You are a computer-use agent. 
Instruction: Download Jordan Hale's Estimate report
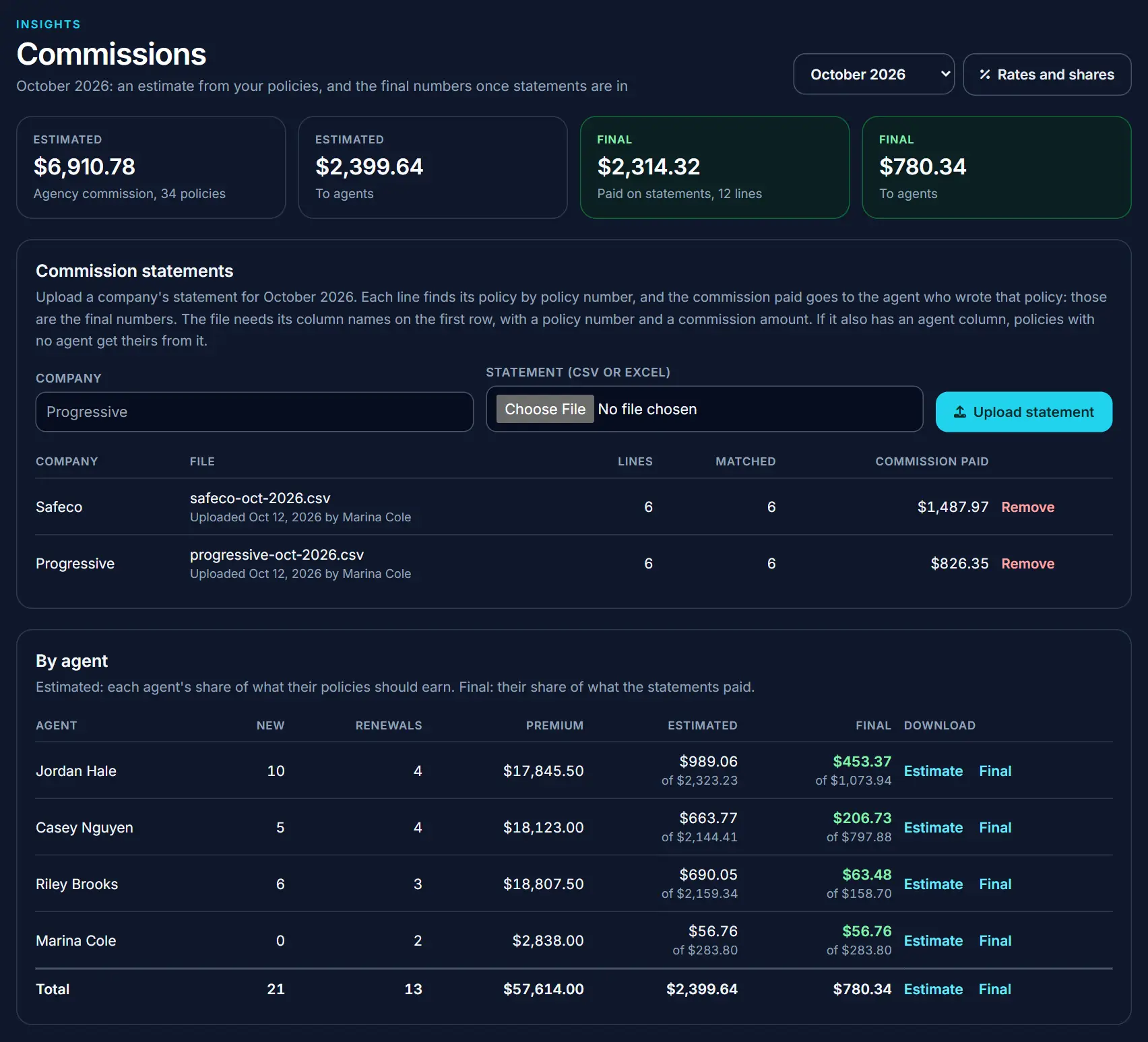point(933,771)
